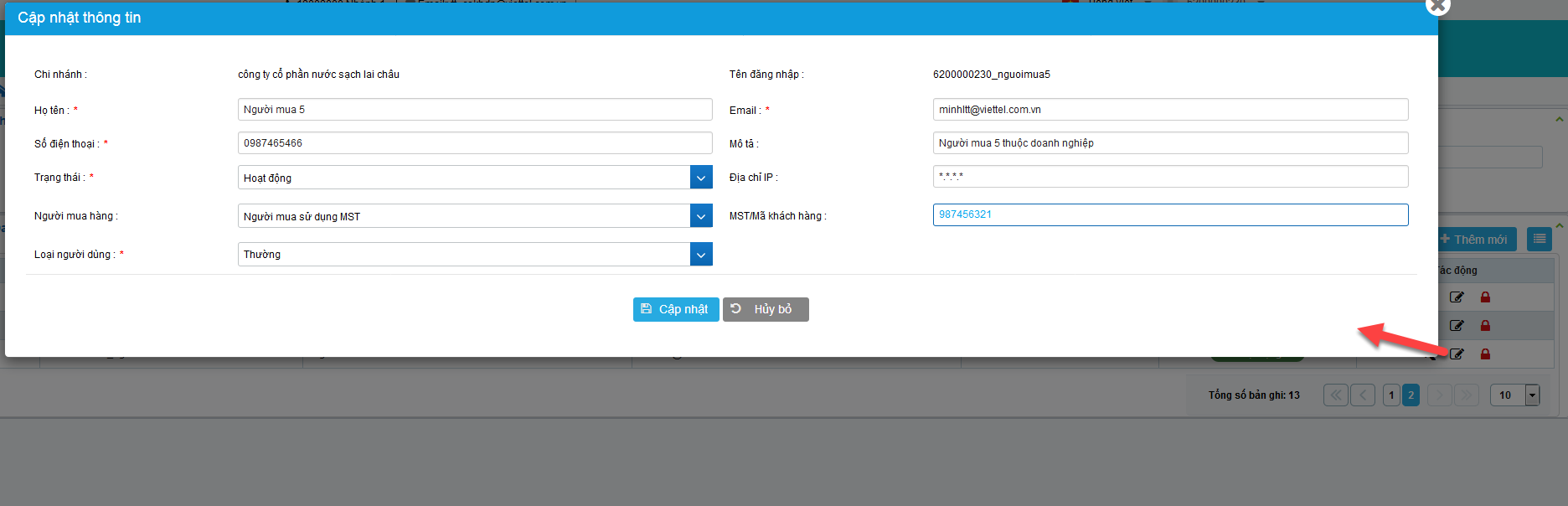
Task: Click red lock icon in second row
Action: [x=1485, y=326]
